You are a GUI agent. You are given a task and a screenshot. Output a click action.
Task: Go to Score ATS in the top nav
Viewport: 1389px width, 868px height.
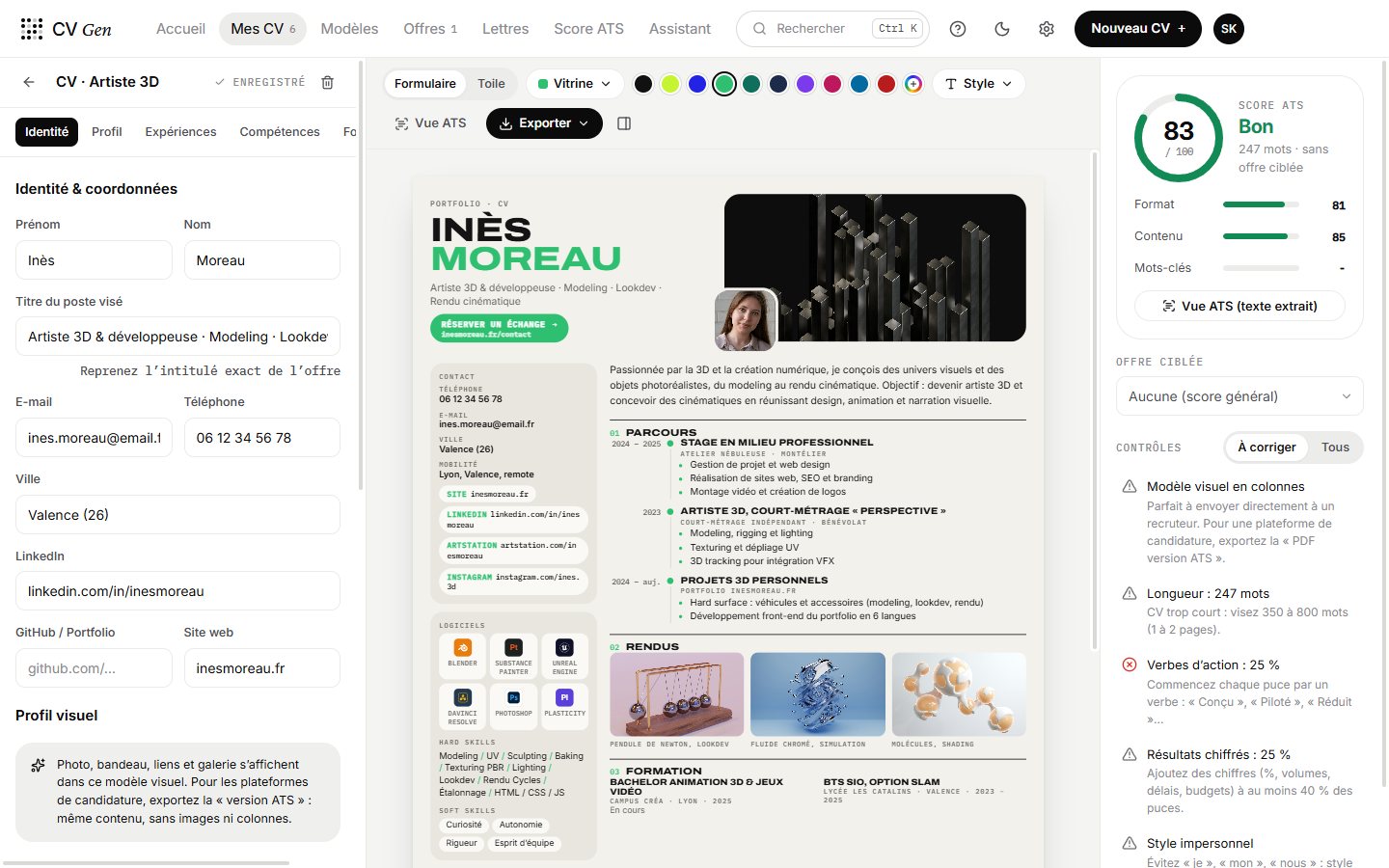(588, 29)
